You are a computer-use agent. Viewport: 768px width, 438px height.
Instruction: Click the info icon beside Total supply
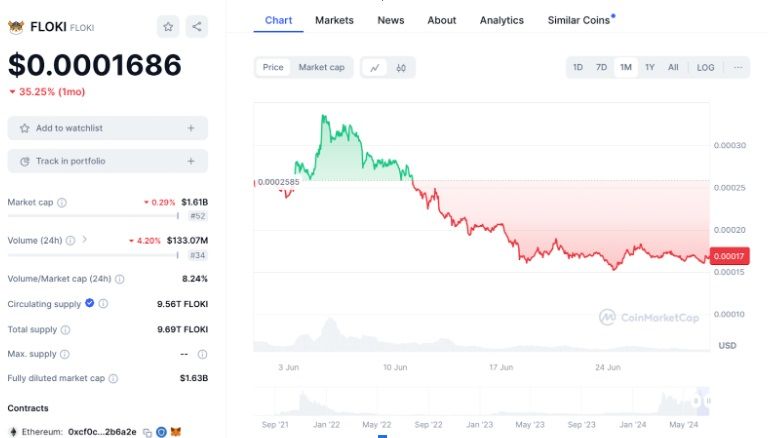[x=65, y=329]
